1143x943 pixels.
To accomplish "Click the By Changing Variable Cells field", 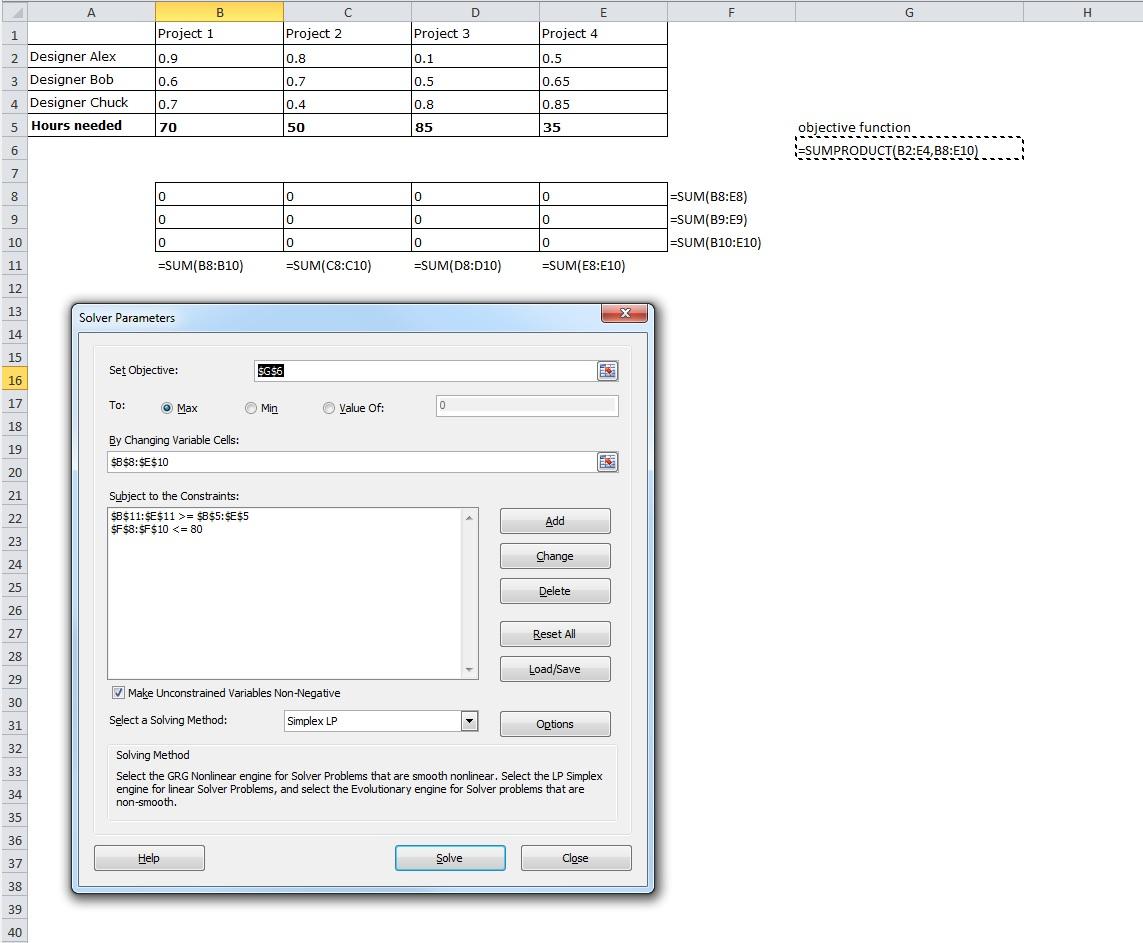I will pyautogui.click(x=352, y=462).
